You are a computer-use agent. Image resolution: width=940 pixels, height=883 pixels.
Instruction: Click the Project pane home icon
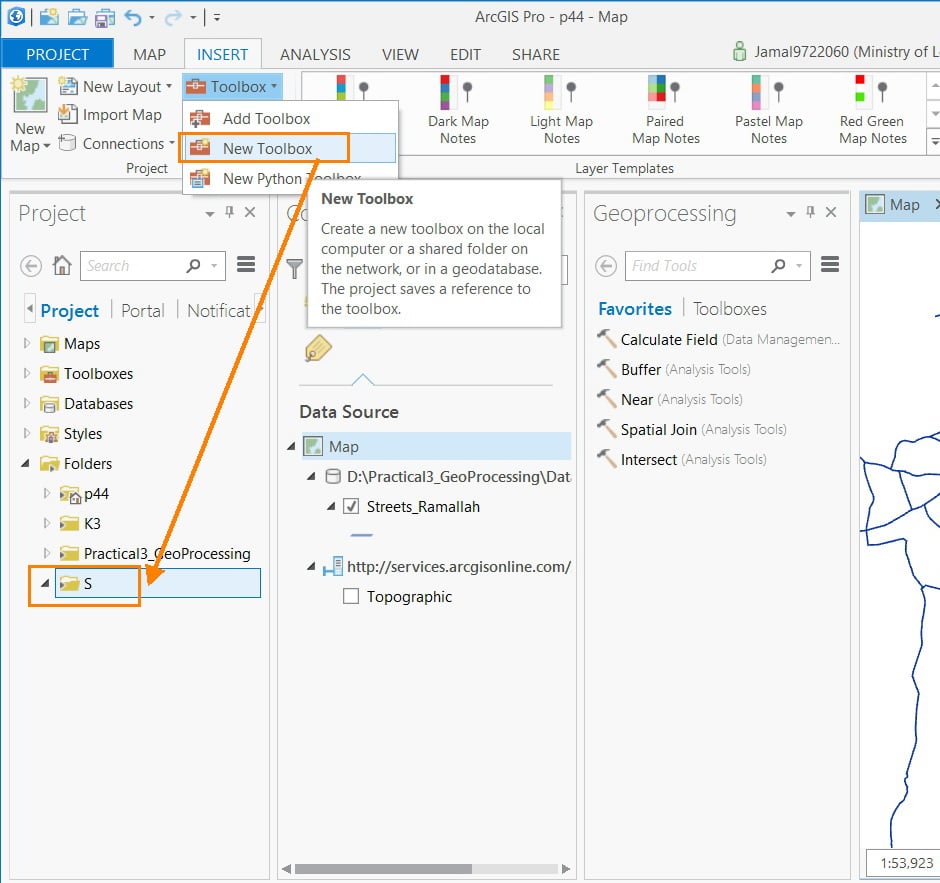tap(62, 265)
